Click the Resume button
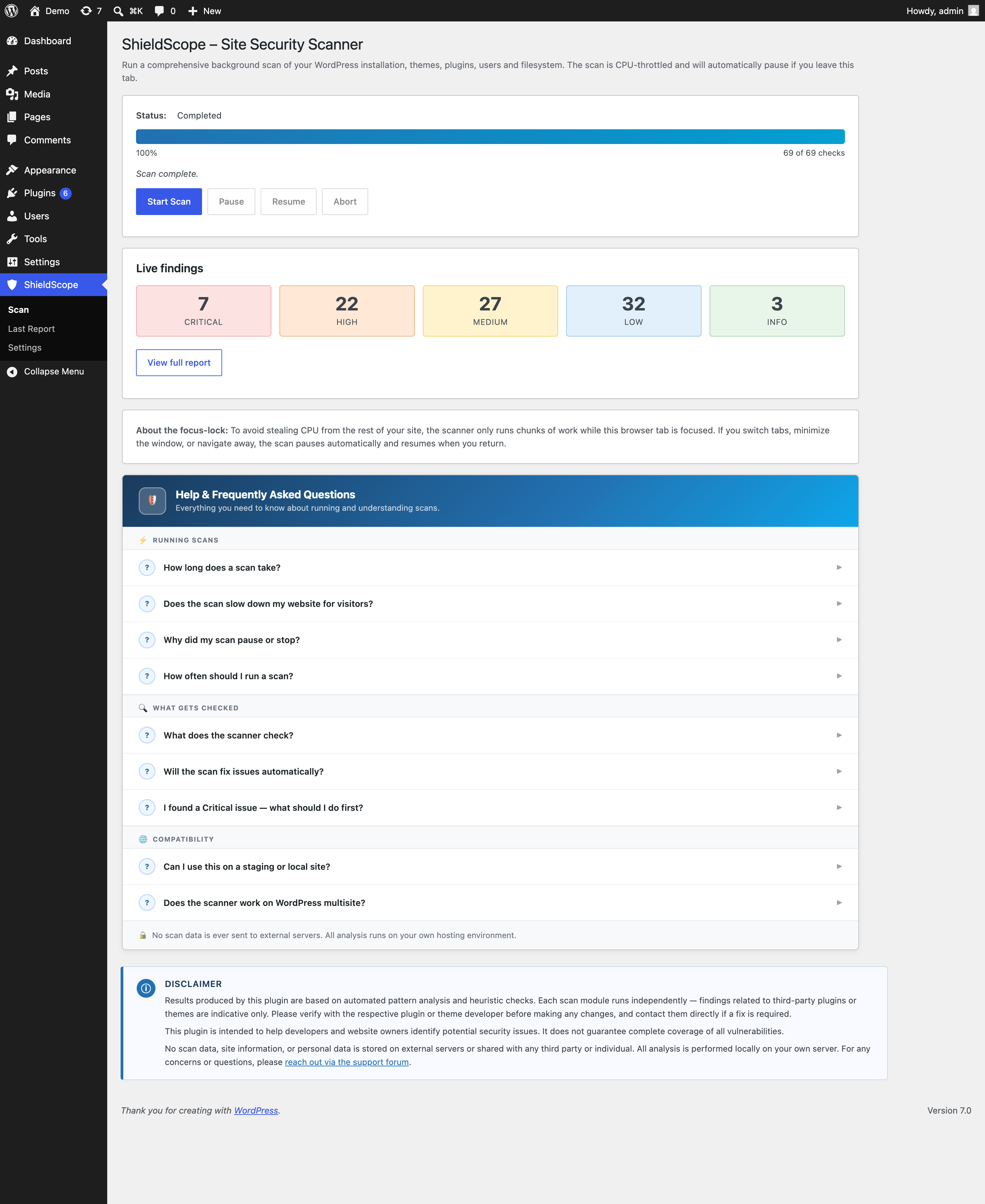985x1204 pixels. coord(288,201)
